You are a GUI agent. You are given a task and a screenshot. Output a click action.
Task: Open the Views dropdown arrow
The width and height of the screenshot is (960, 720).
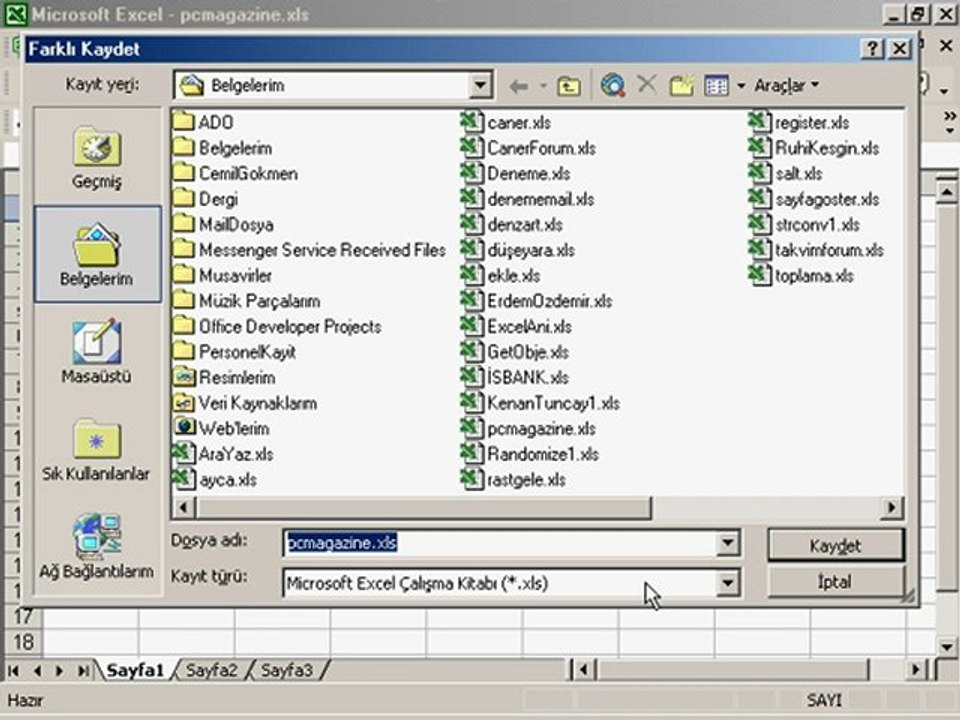741,85
